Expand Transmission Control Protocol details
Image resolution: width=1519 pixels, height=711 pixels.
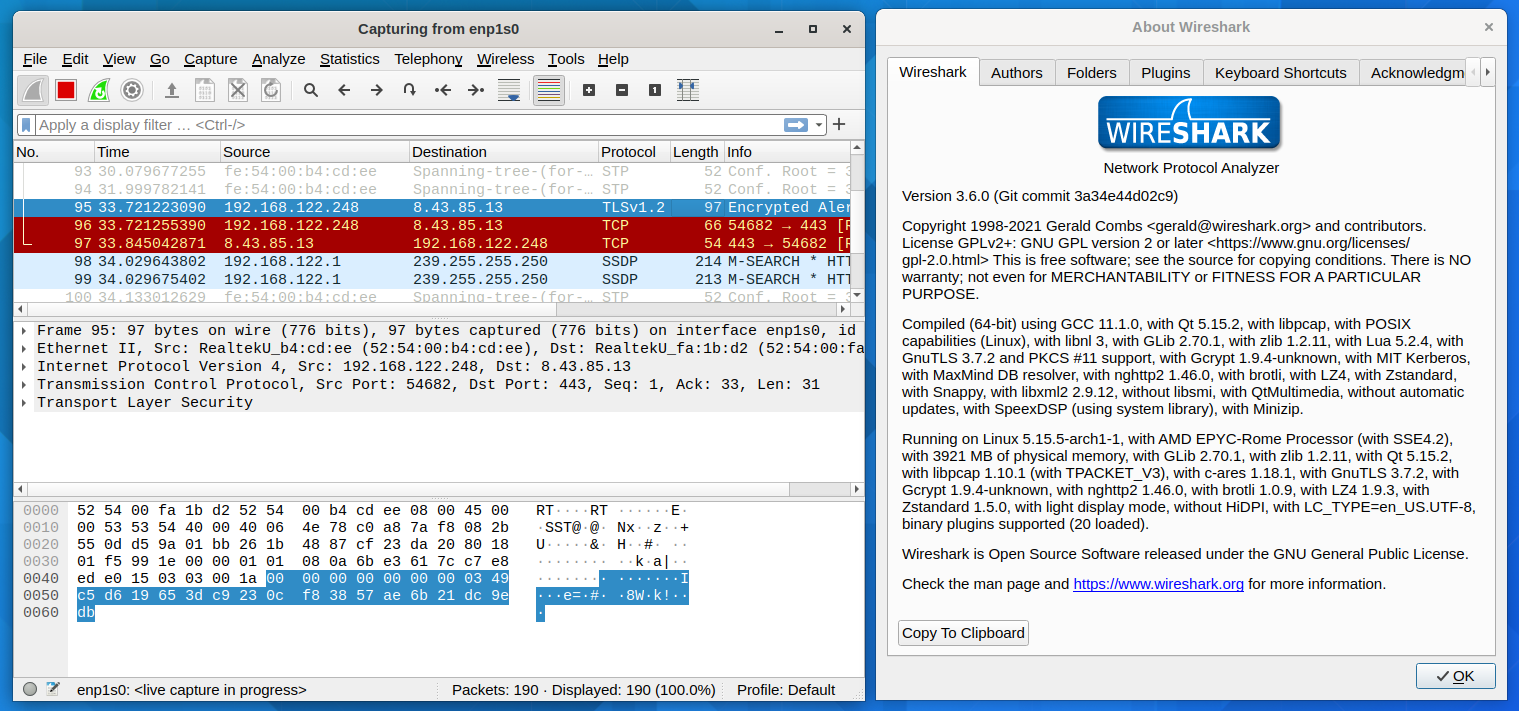pyautogui.click(x=24, y=385)
